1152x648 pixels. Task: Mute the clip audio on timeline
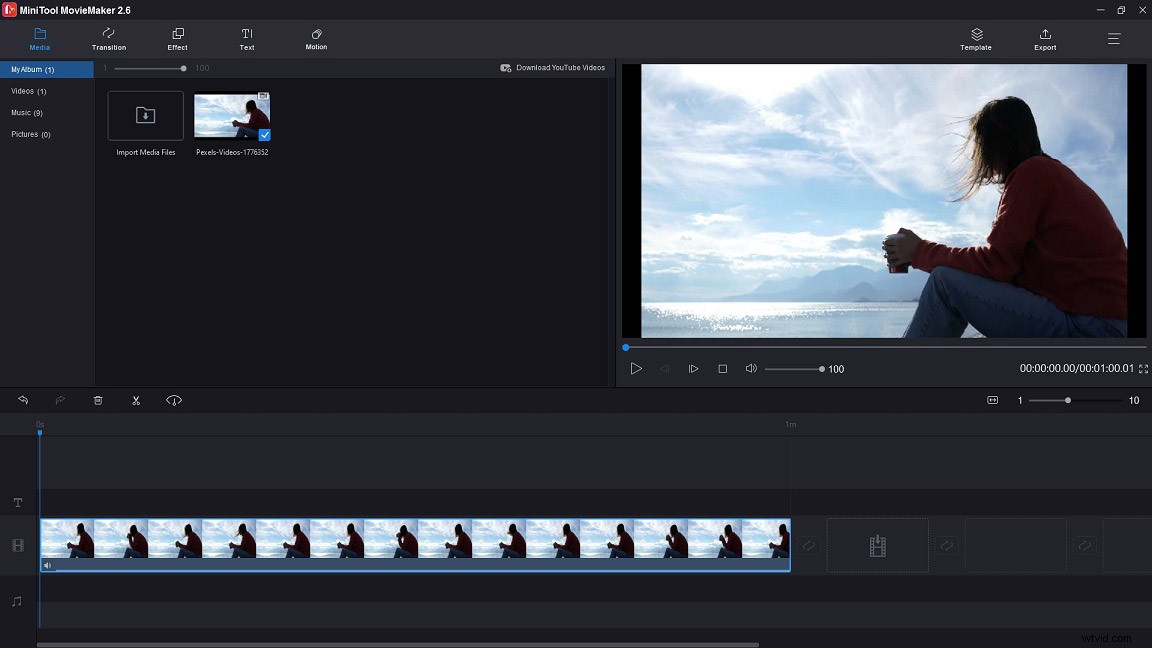47,566
